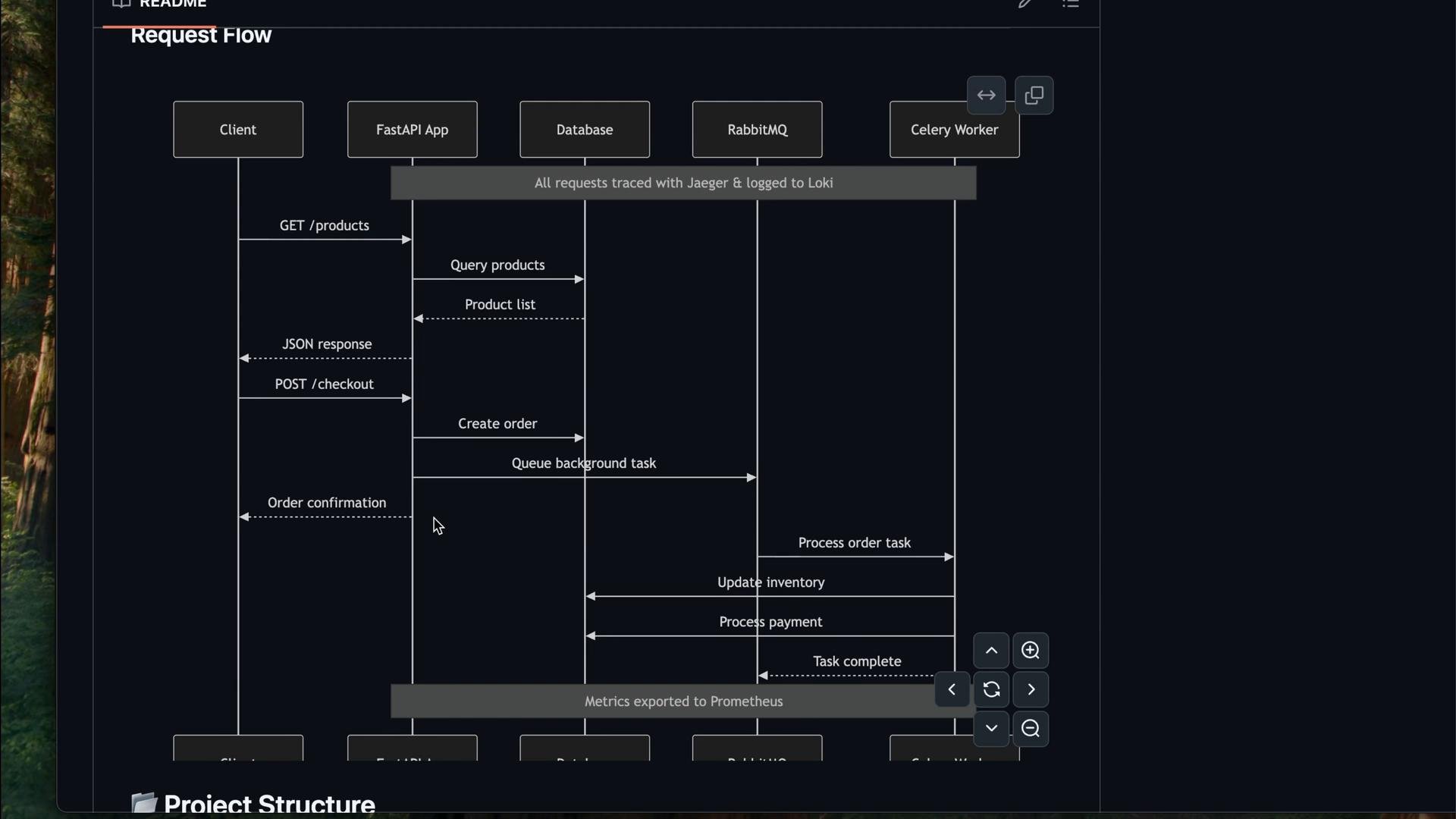Select the Database participant box at top
Viewport: 1456px width, 819px height.
pyautogui.click(x=585, y=130)
